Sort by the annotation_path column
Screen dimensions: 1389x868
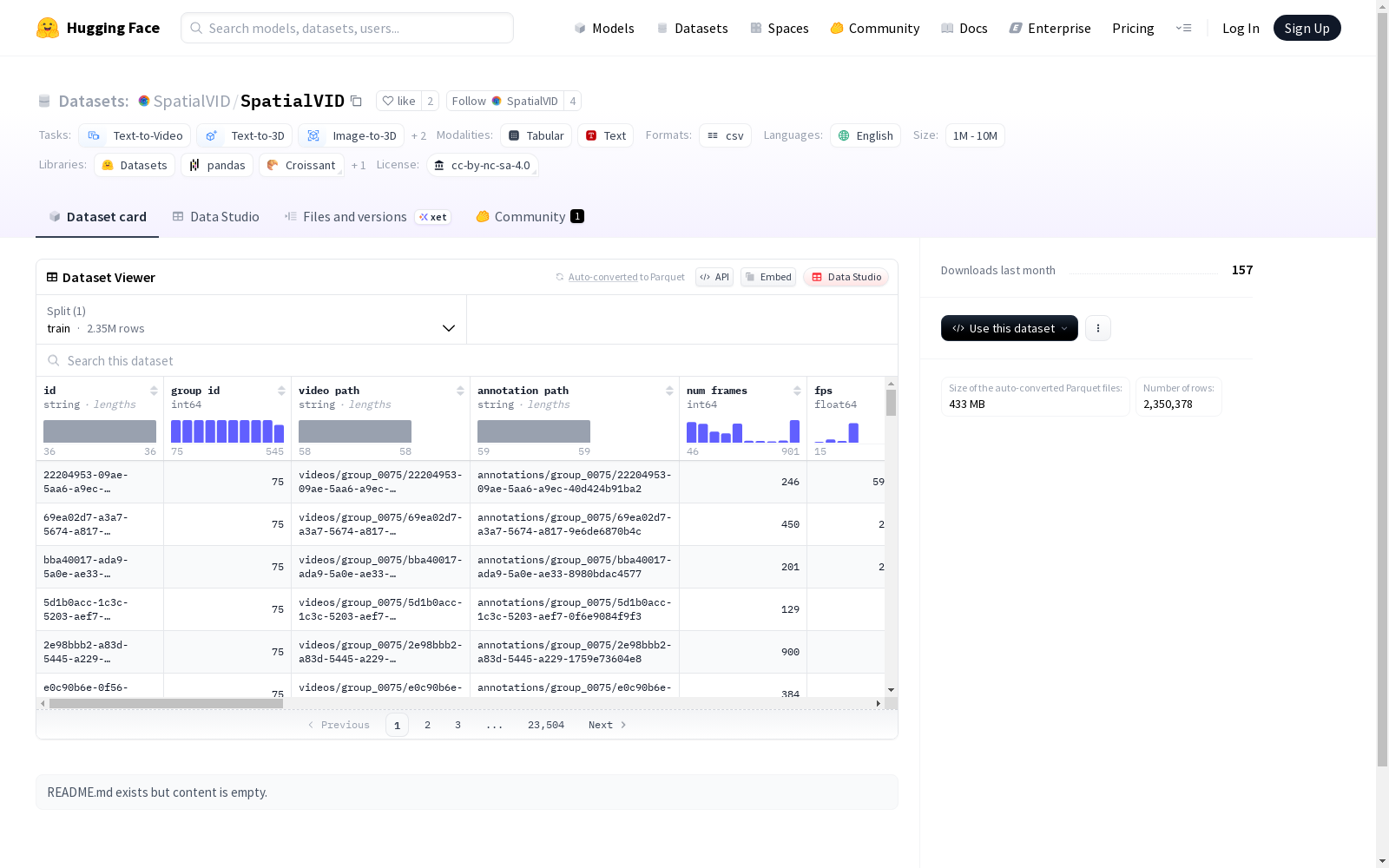click(x=669, y=391)
